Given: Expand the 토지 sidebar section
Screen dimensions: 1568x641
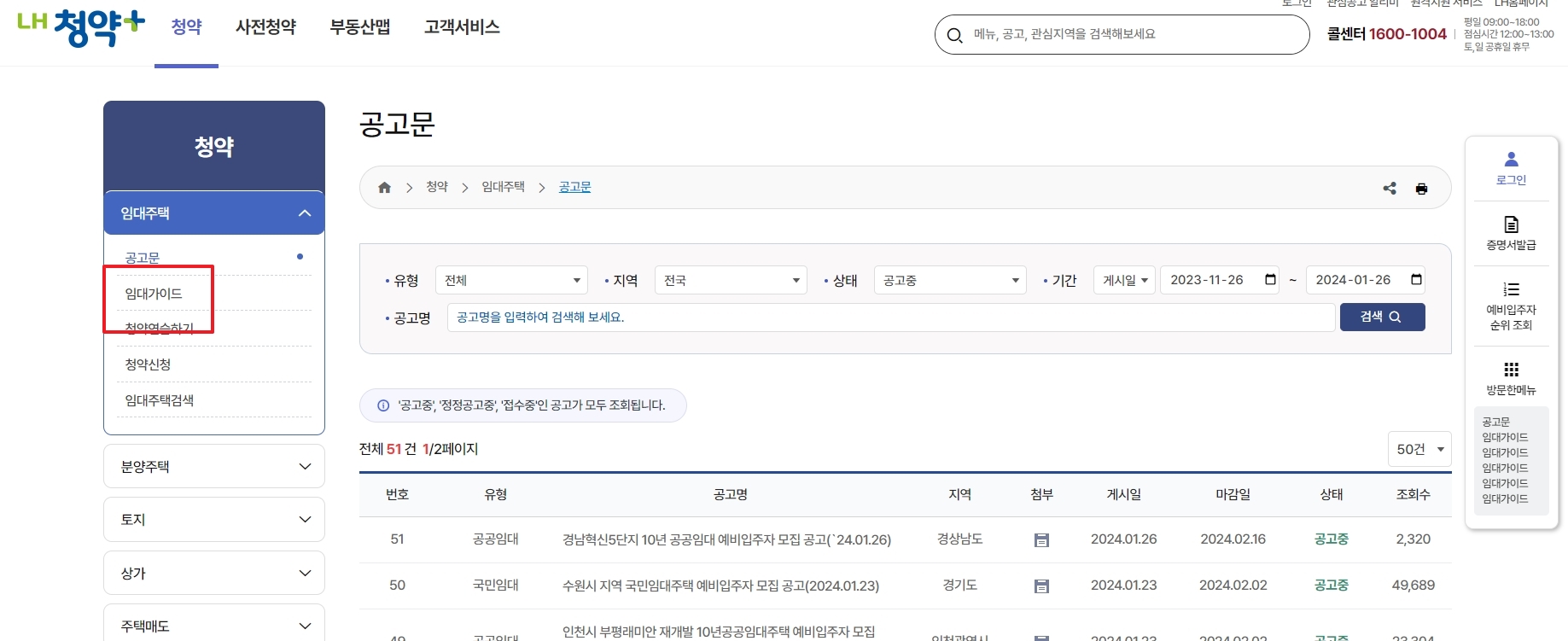Looking at the screenshot, I should pos(214,519).
